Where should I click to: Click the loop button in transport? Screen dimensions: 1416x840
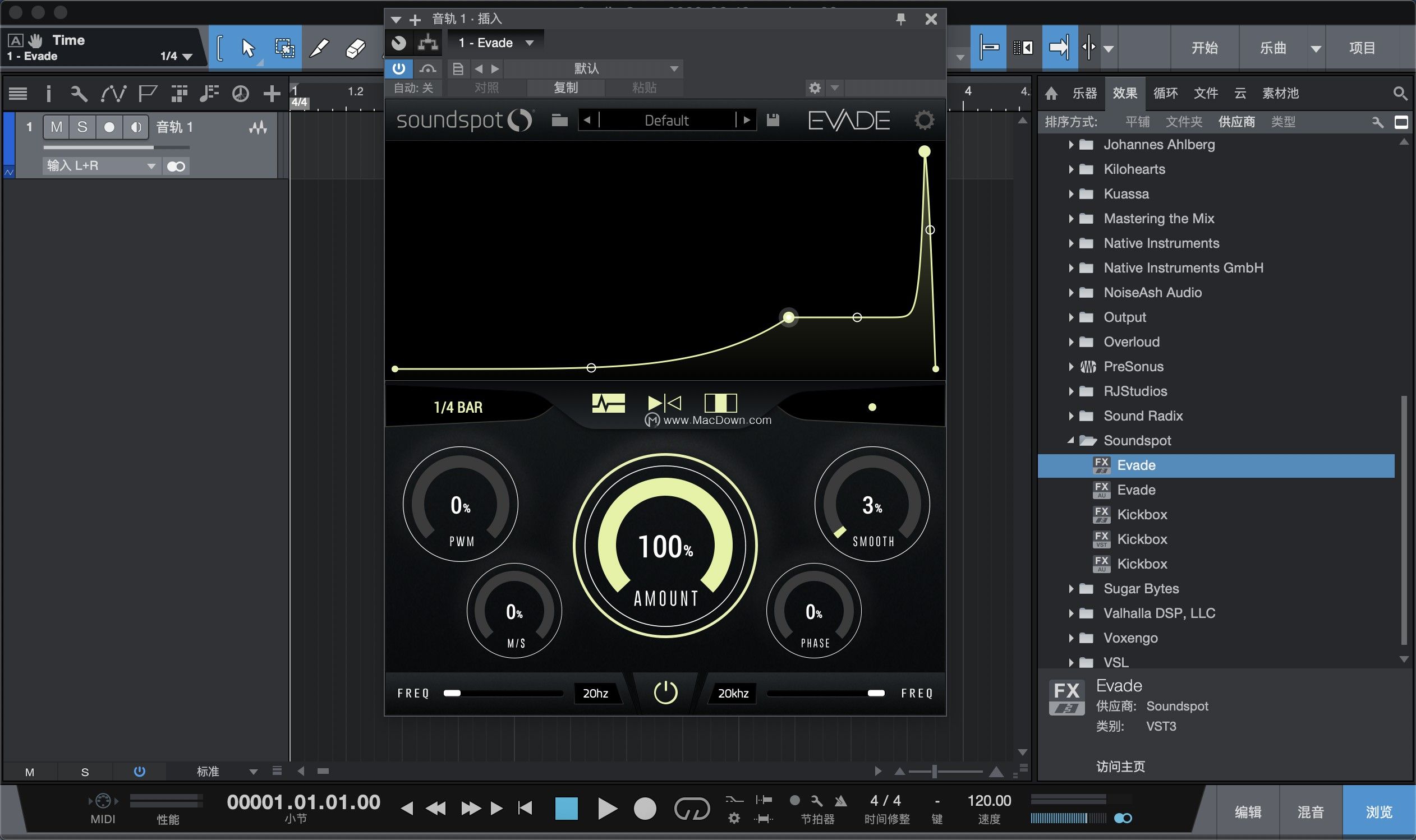coord(691,808)
